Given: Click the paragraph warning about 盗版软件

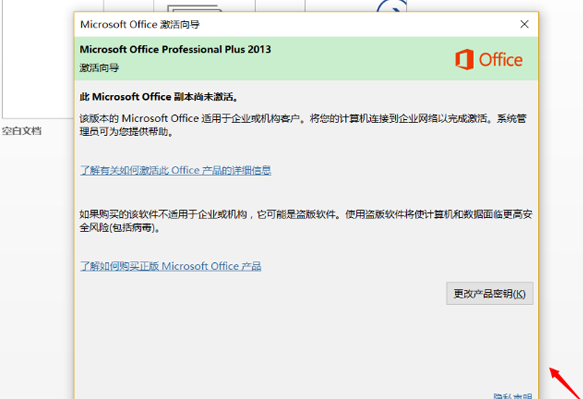Looking at the screenshot, I should pos(306,221).
